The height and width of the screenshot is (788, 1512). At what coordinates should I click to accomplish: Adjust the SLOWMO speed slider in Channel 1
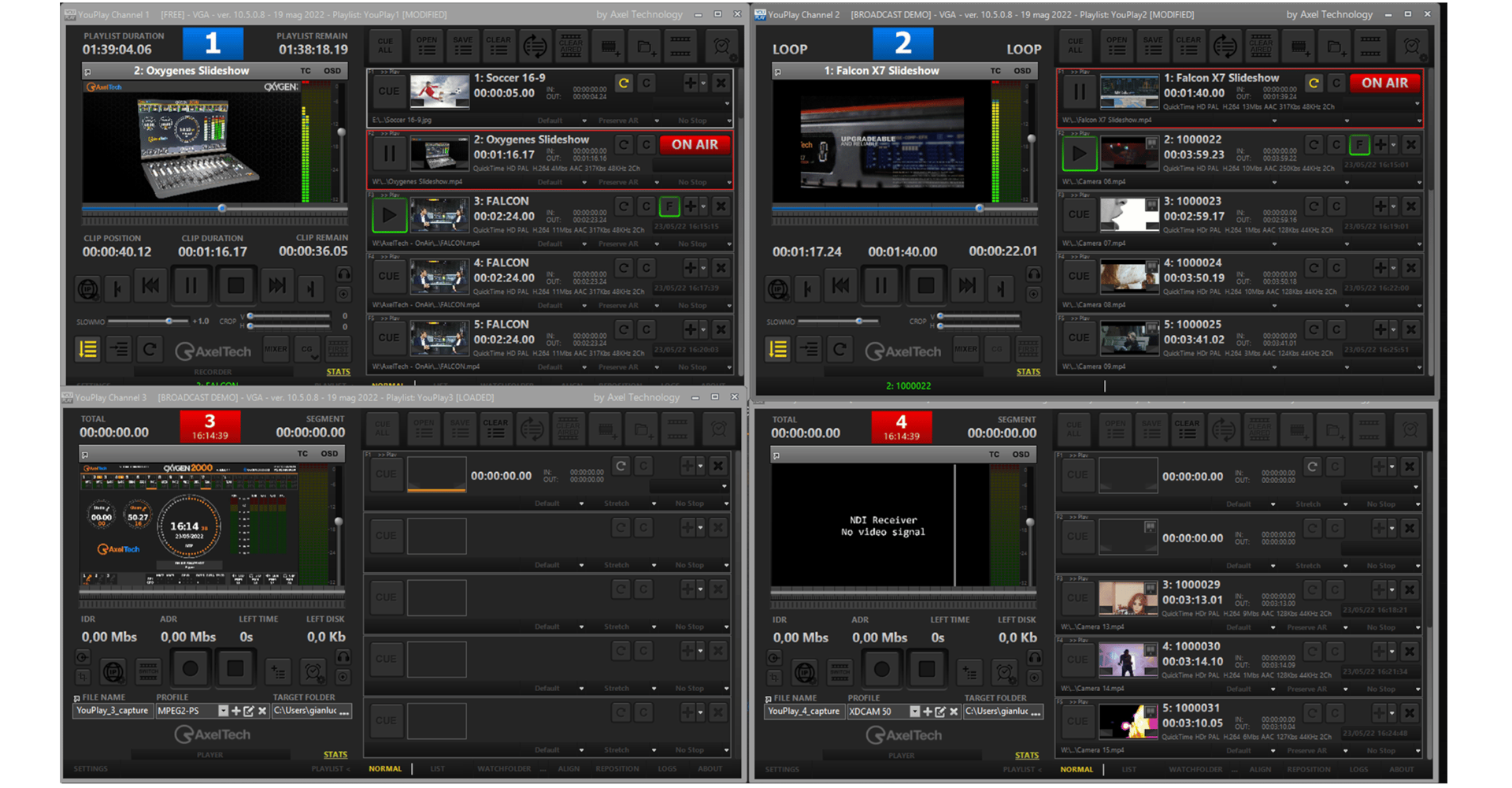coord(169,322)
